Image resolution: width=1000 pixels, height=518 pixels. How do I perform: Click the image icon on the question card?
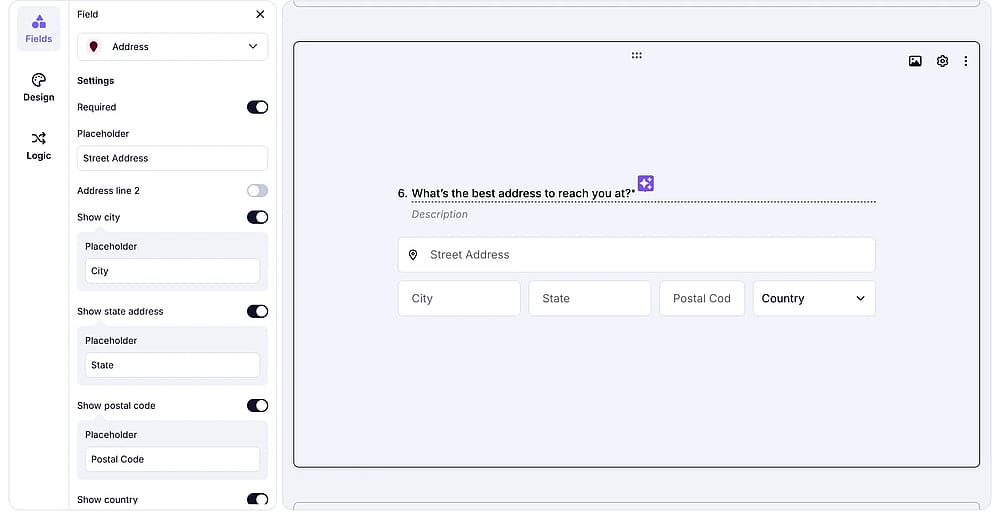[x=915, y=61]
